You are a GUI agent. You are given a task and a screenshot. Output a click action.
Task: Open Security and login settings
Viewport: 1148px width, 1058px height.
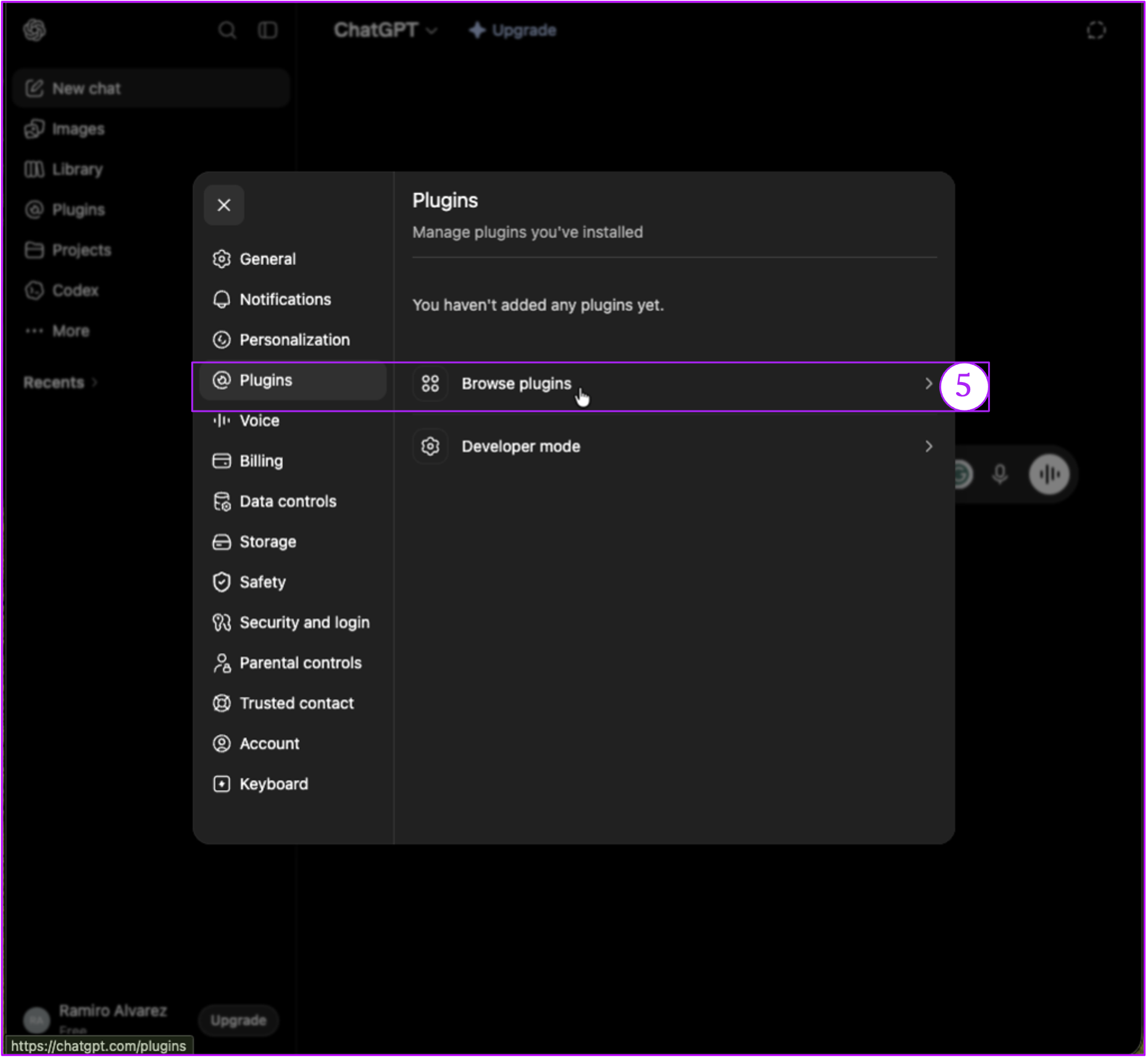[x=294, y=623]
